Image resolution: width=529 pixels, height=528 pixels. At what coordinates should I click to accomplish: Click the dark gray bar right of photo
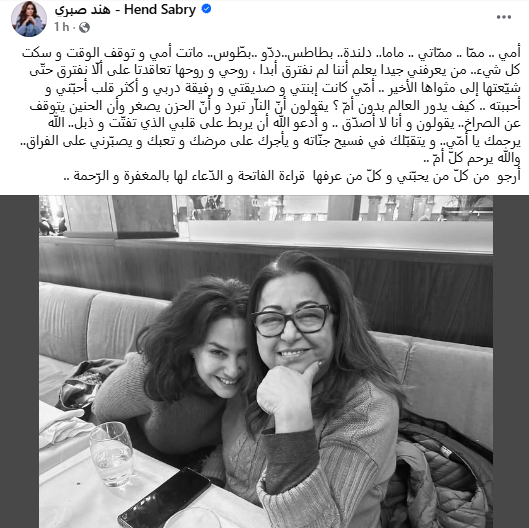(511, 361)
